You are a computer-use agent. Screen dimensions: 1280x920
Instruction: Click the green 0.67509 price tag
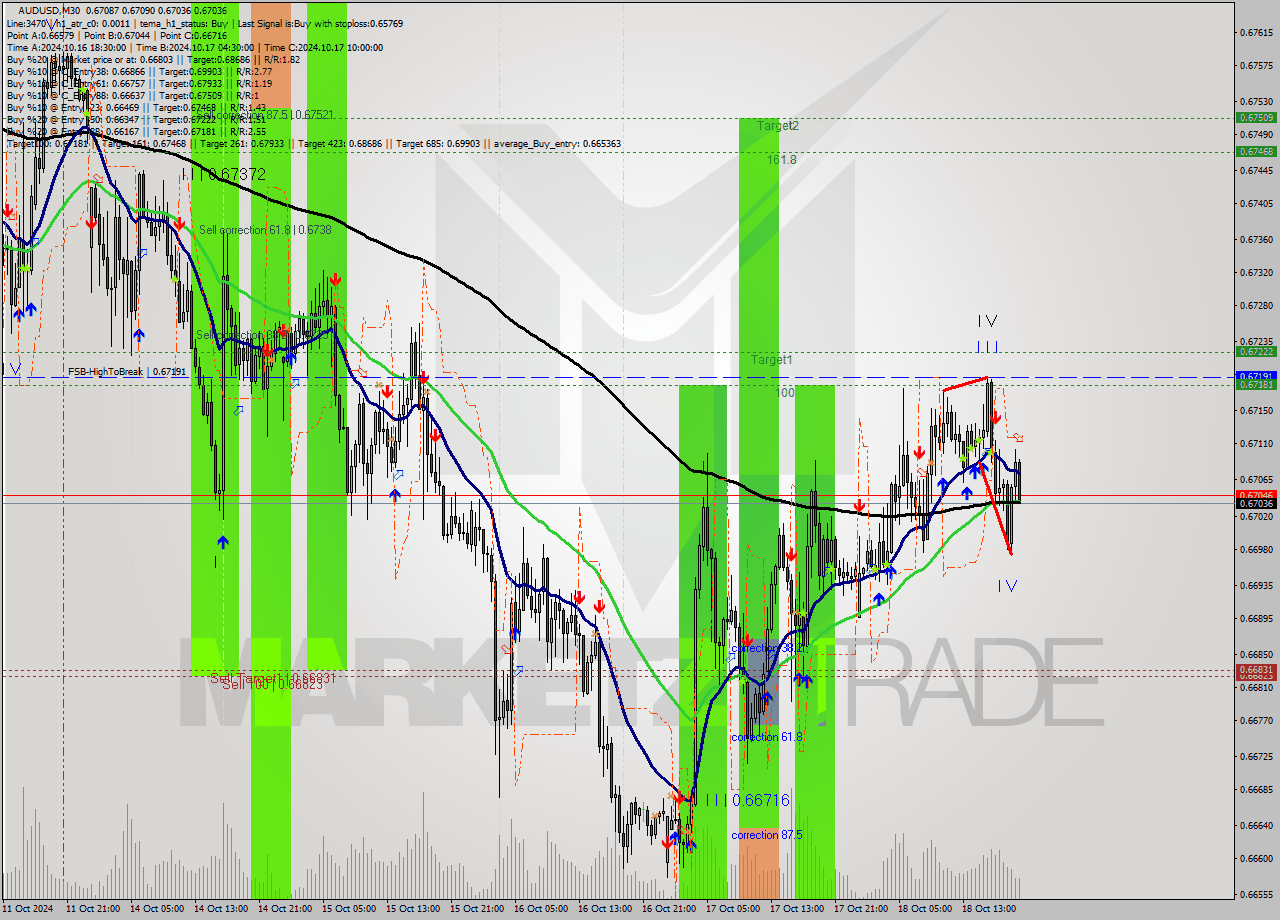[x=1256, y=117]
